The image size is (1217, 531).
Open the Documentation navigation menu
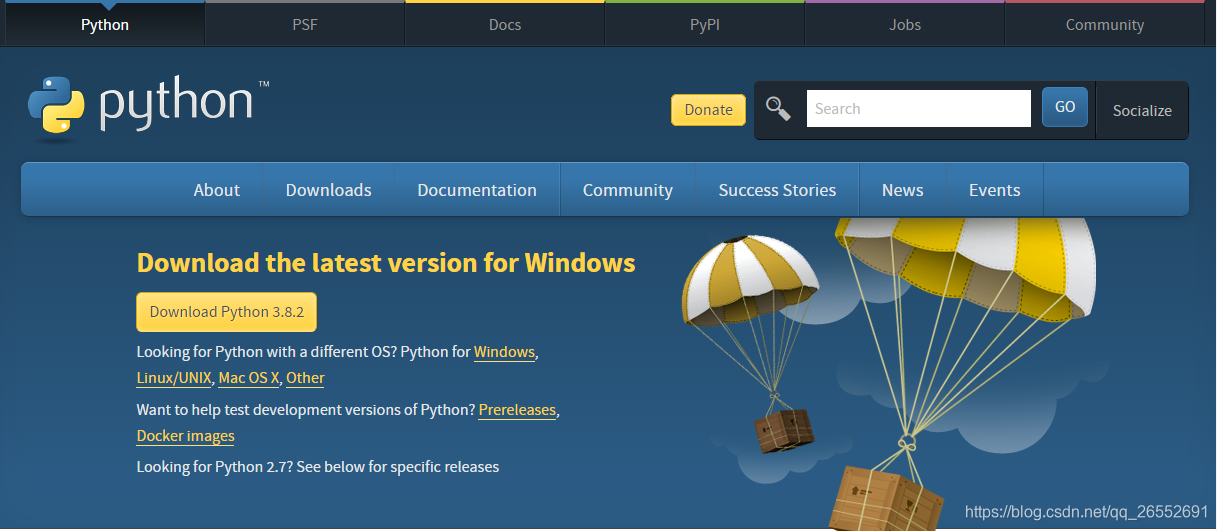(x=477, y=190)
